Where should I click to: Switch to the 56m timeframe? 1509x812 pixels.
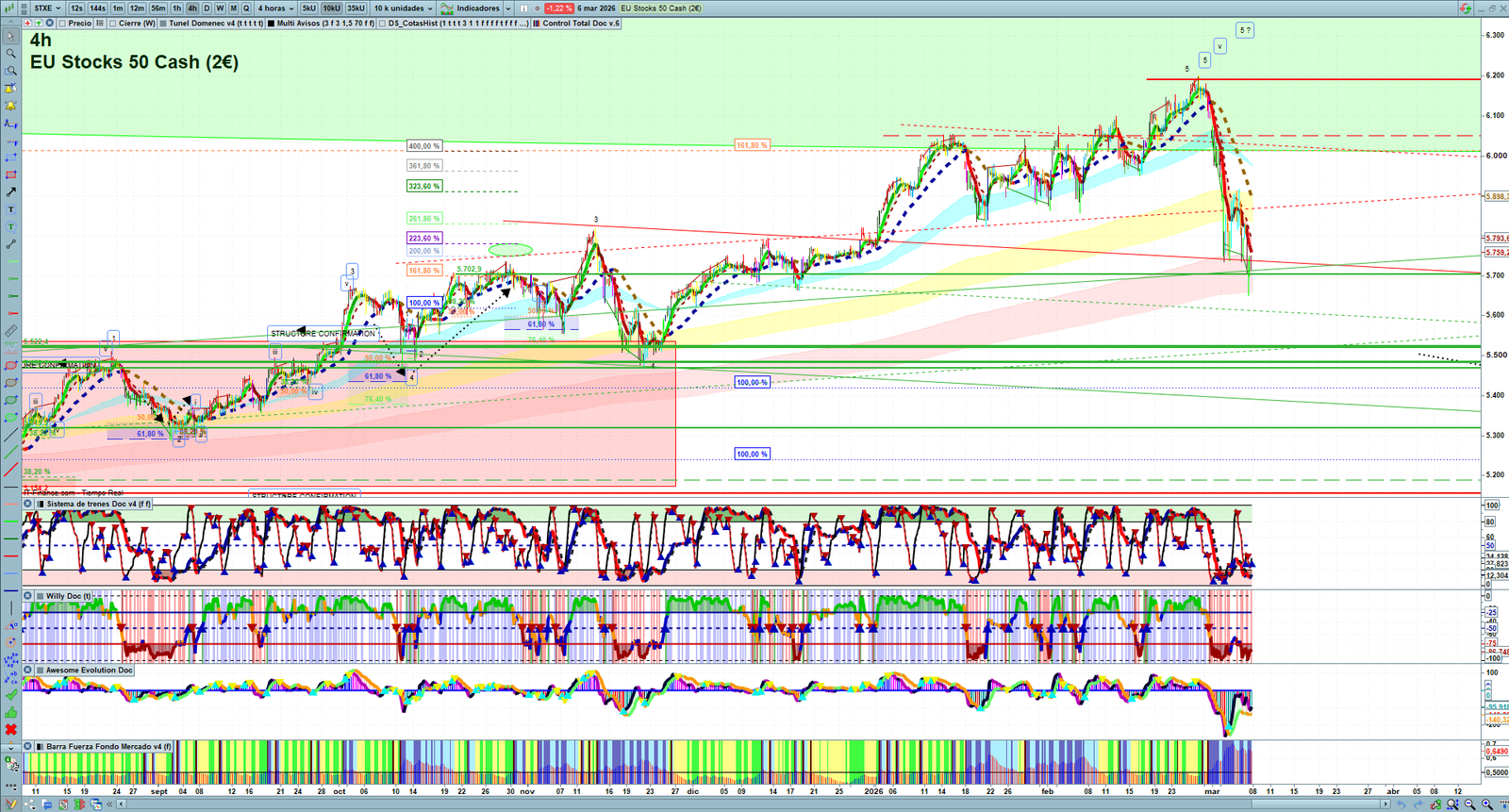pos(158,8)
